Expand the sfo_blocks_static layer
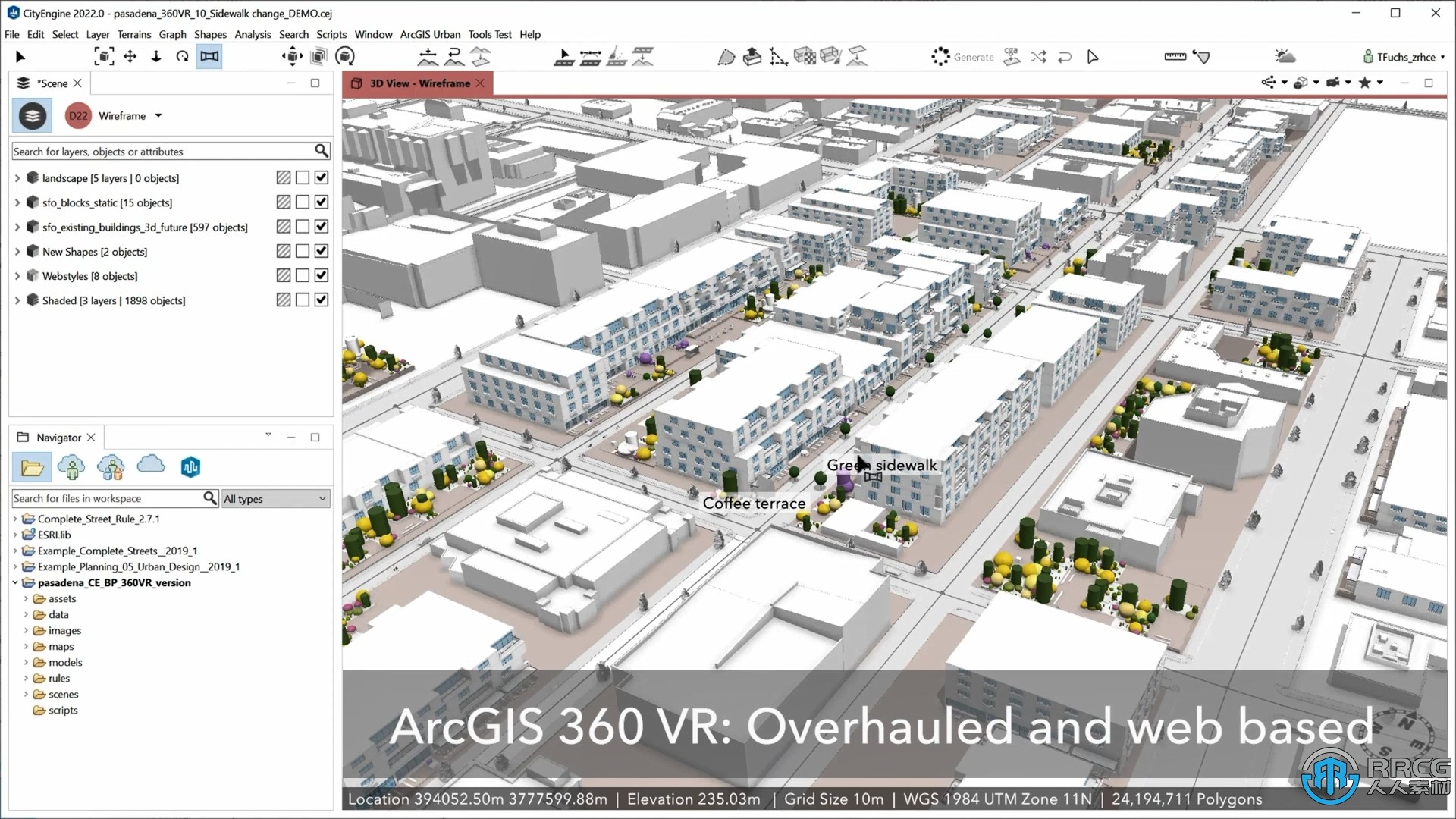Screen dimensions: 1456x819 click(x=17, y=202)
